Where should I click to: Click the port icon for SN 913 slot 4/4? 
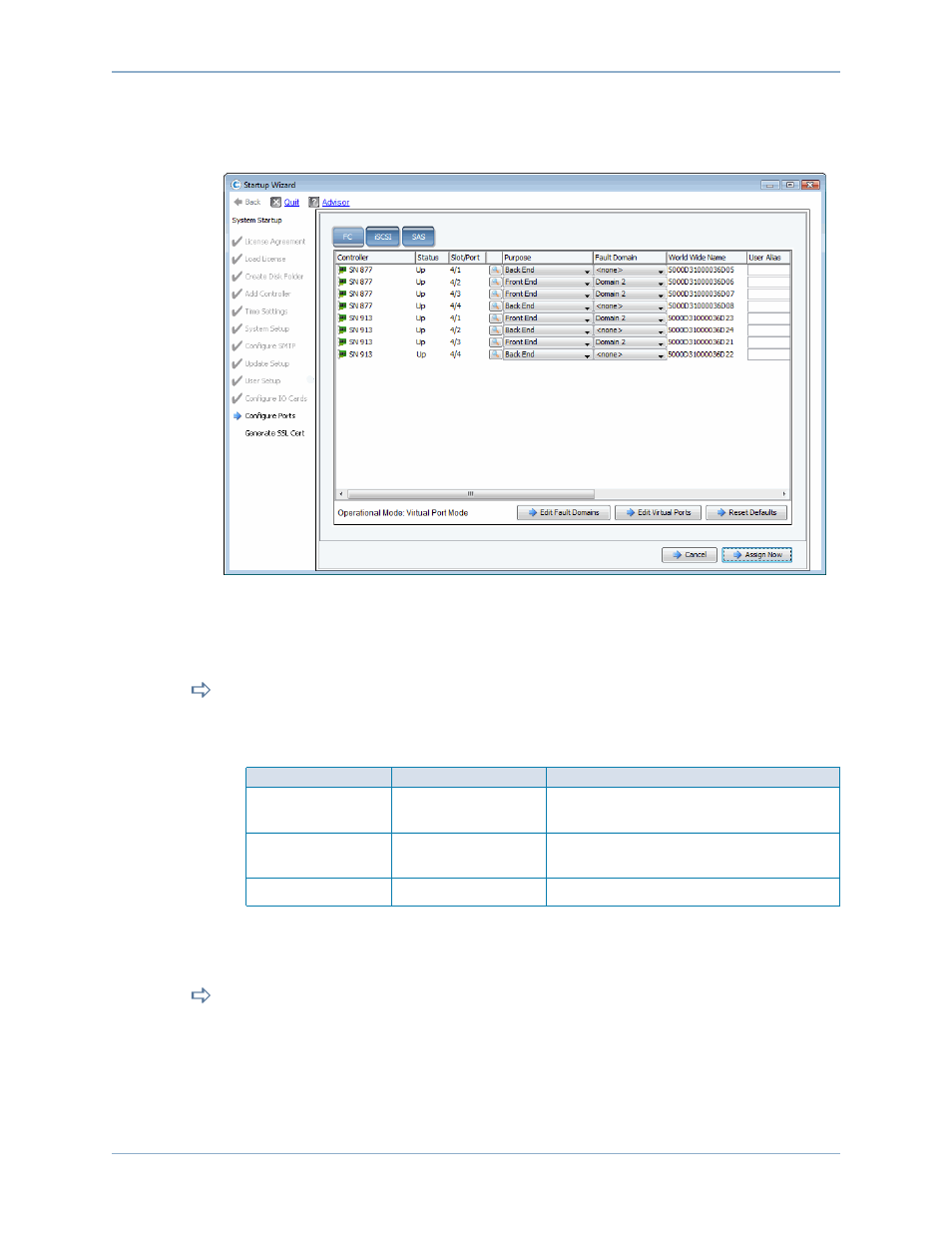[x=342, y=353]
